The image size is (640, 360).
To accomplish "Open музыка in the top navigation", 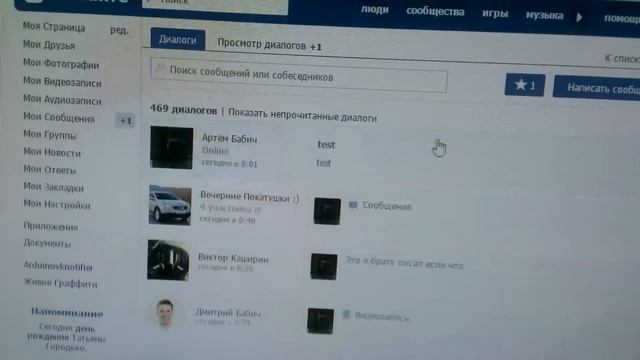I will pos(544,16).
